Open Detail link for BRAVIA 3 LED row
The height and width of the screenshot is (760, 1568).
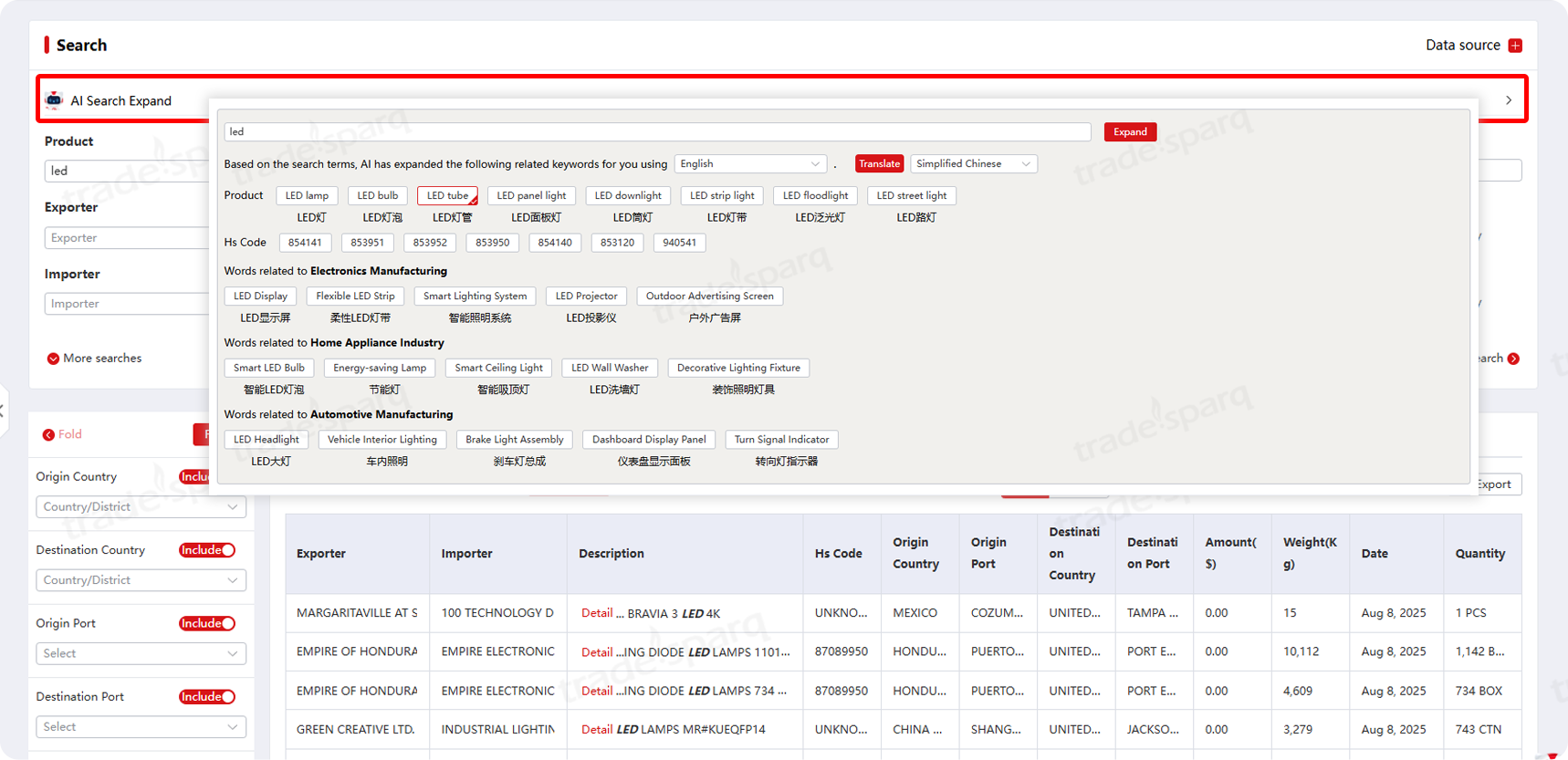(597, 613)
